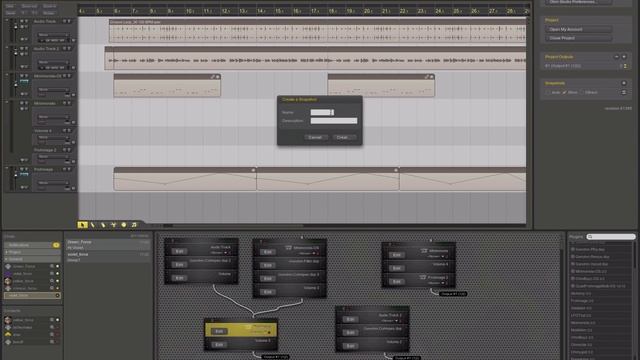Add a project output with the plus icon
This screenshot has width=640, height=360.
click(624, 57)
